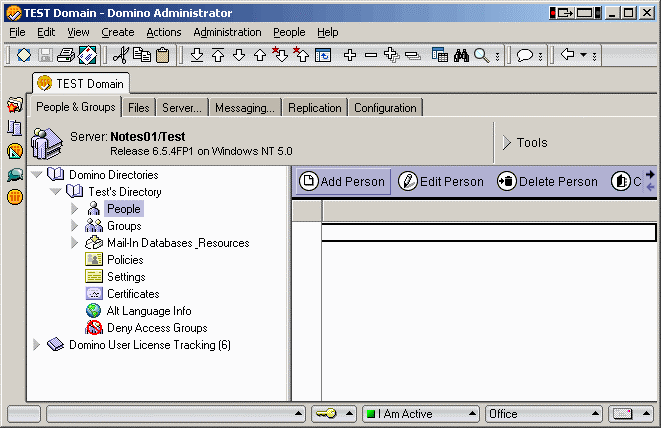Click the Deny Access Groups icon
The width and height of the screenshot is (661, 428).
point(94,328)
